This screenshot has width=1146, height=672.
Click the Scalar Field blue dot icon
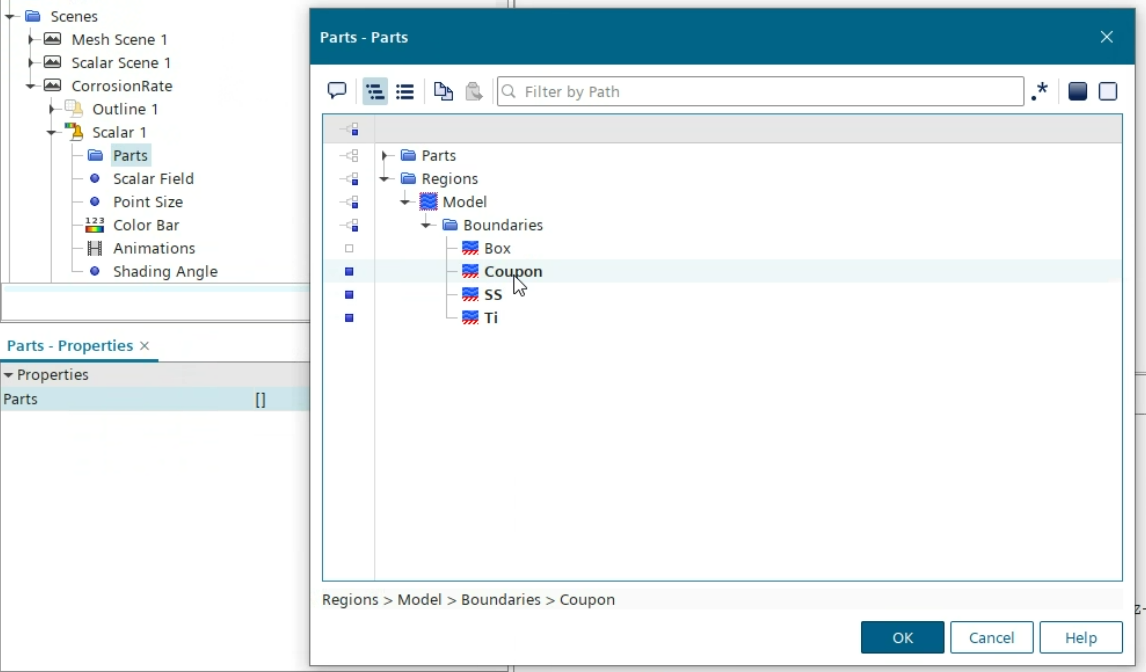coord(94,178)
